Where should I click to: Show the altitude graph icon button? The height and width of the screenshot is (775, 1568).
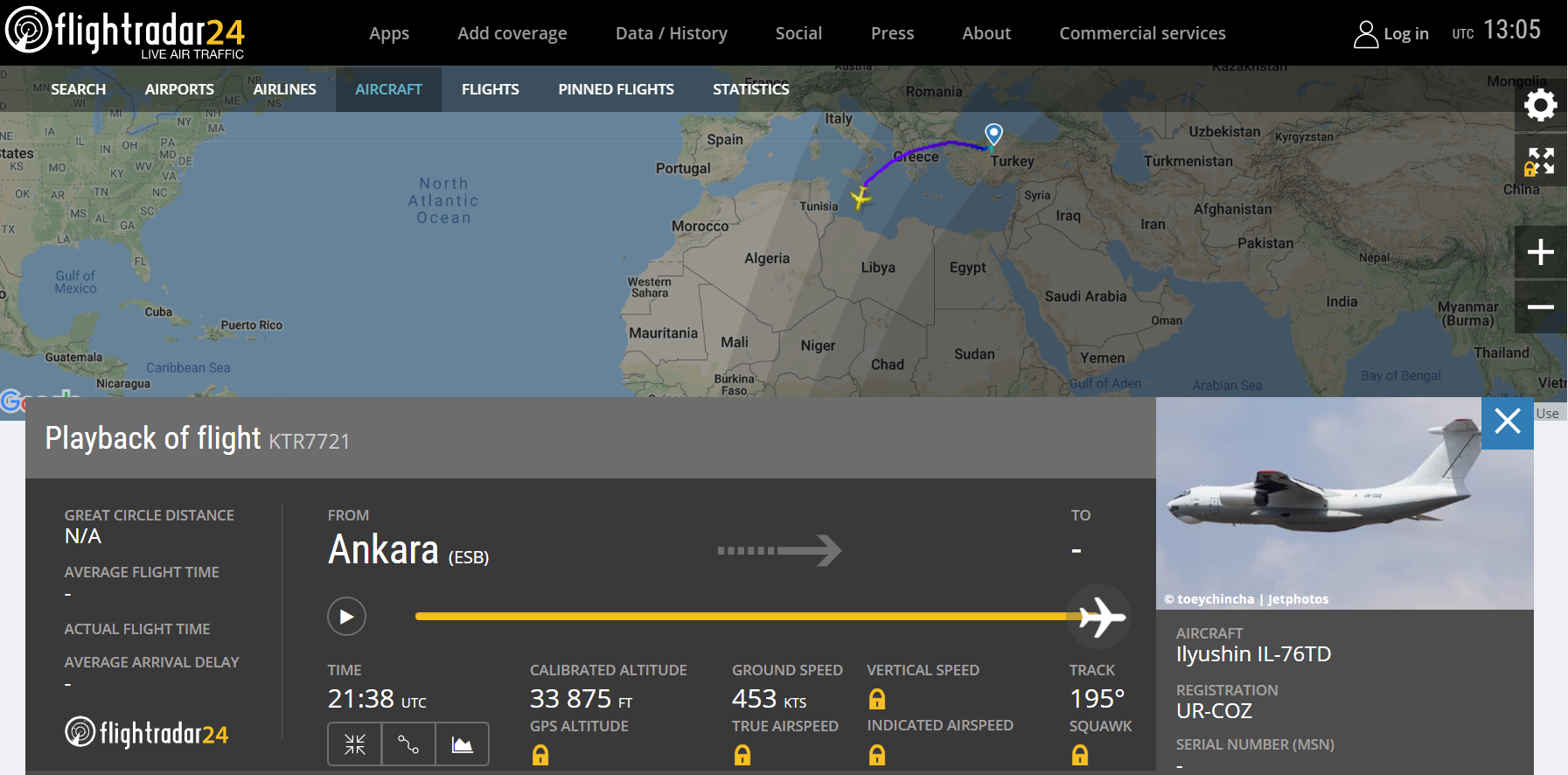tap(462, 744)
